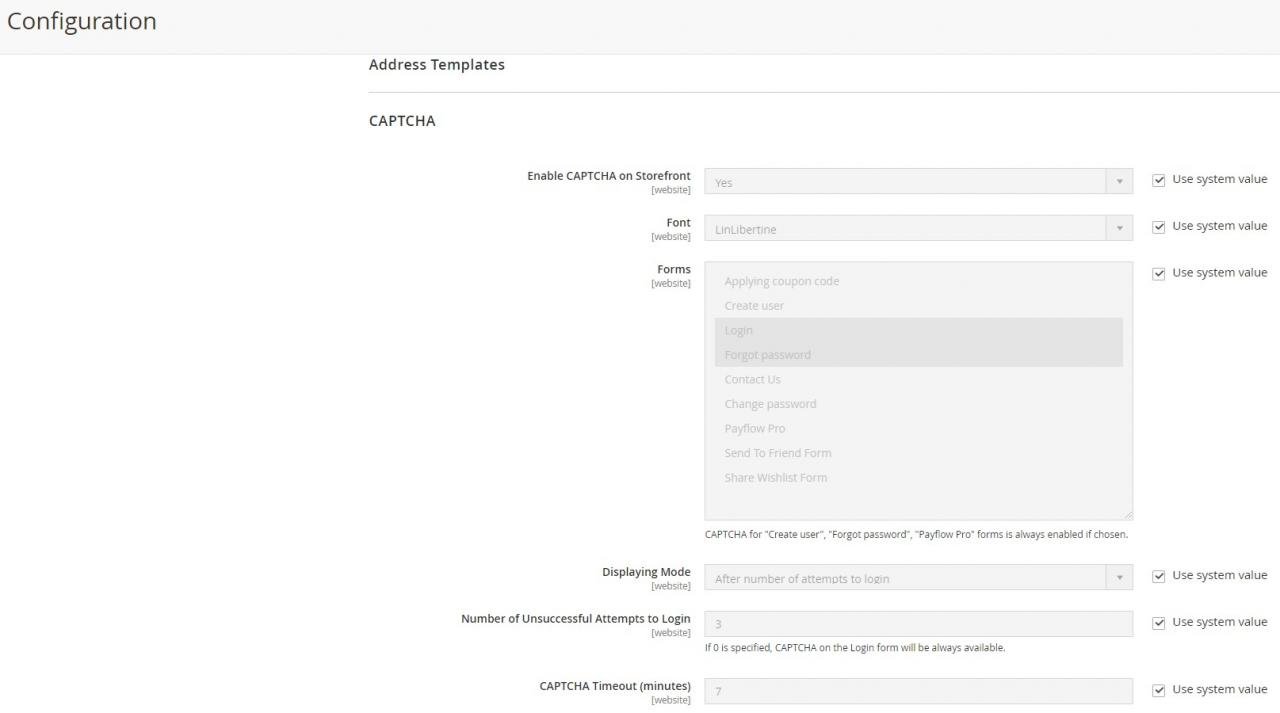Expand the Address Templates section
This screenshot has width=1280, height=713.
[437, 65]
